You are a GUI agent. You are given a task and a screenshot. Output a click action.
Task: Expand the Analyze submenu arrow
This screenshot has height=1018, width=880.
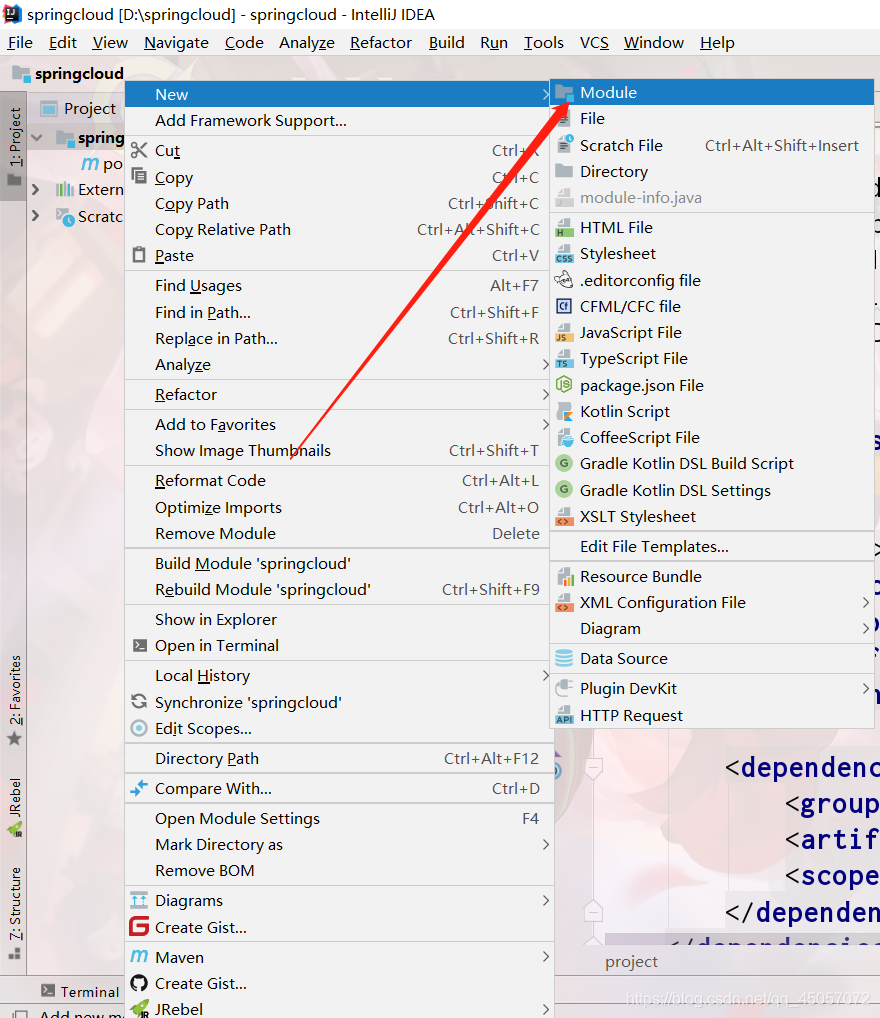546,365
